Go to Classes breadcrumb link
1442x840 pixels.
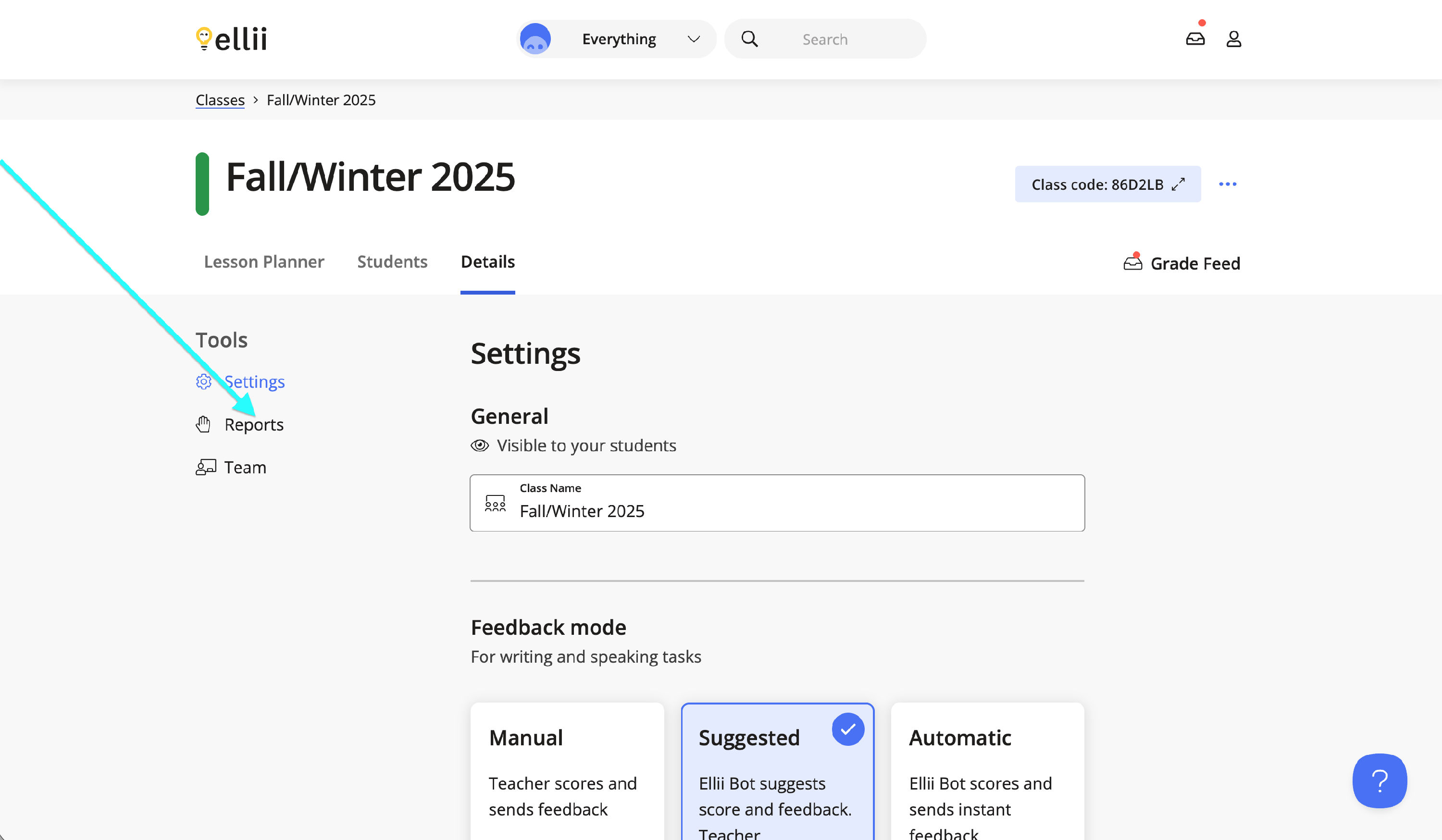pyautogui.click(x=220, y=99)
